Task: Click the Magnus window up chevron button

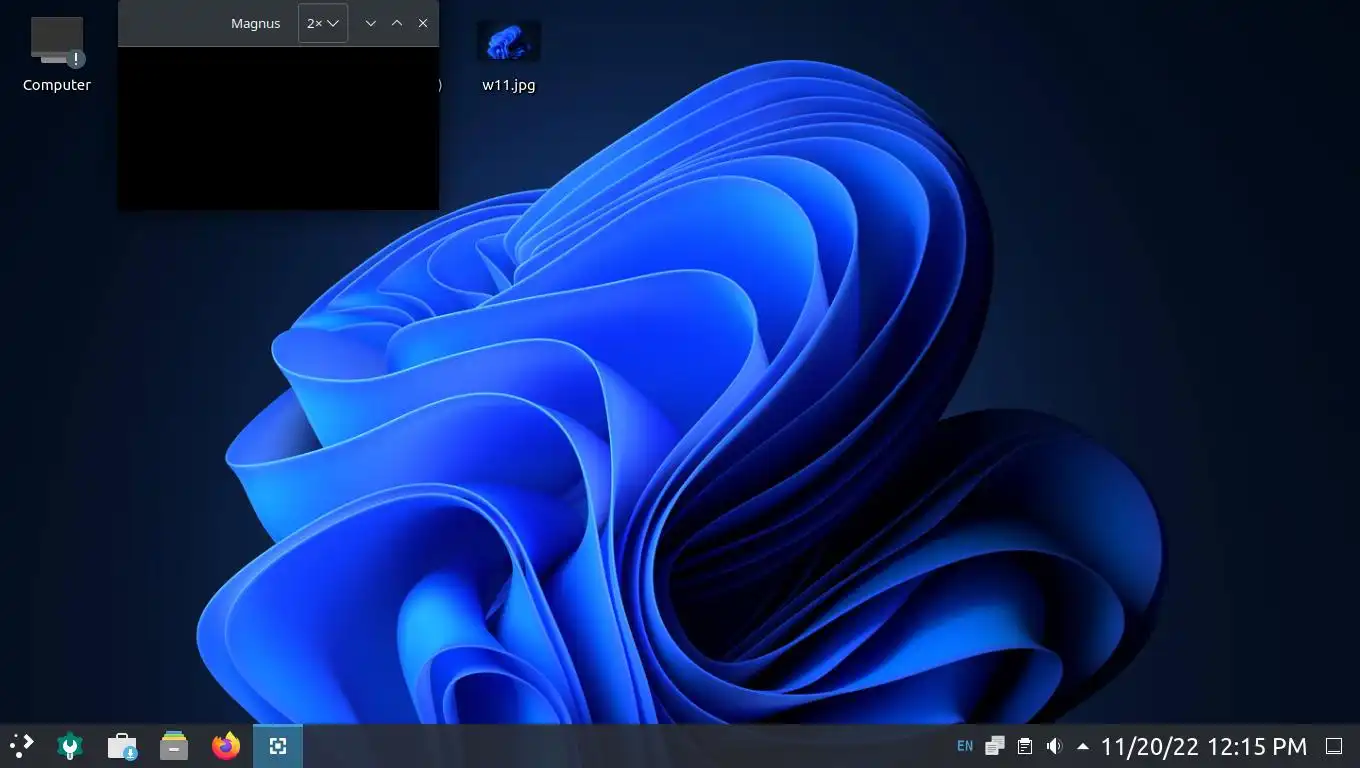Action: pos(397,23)
